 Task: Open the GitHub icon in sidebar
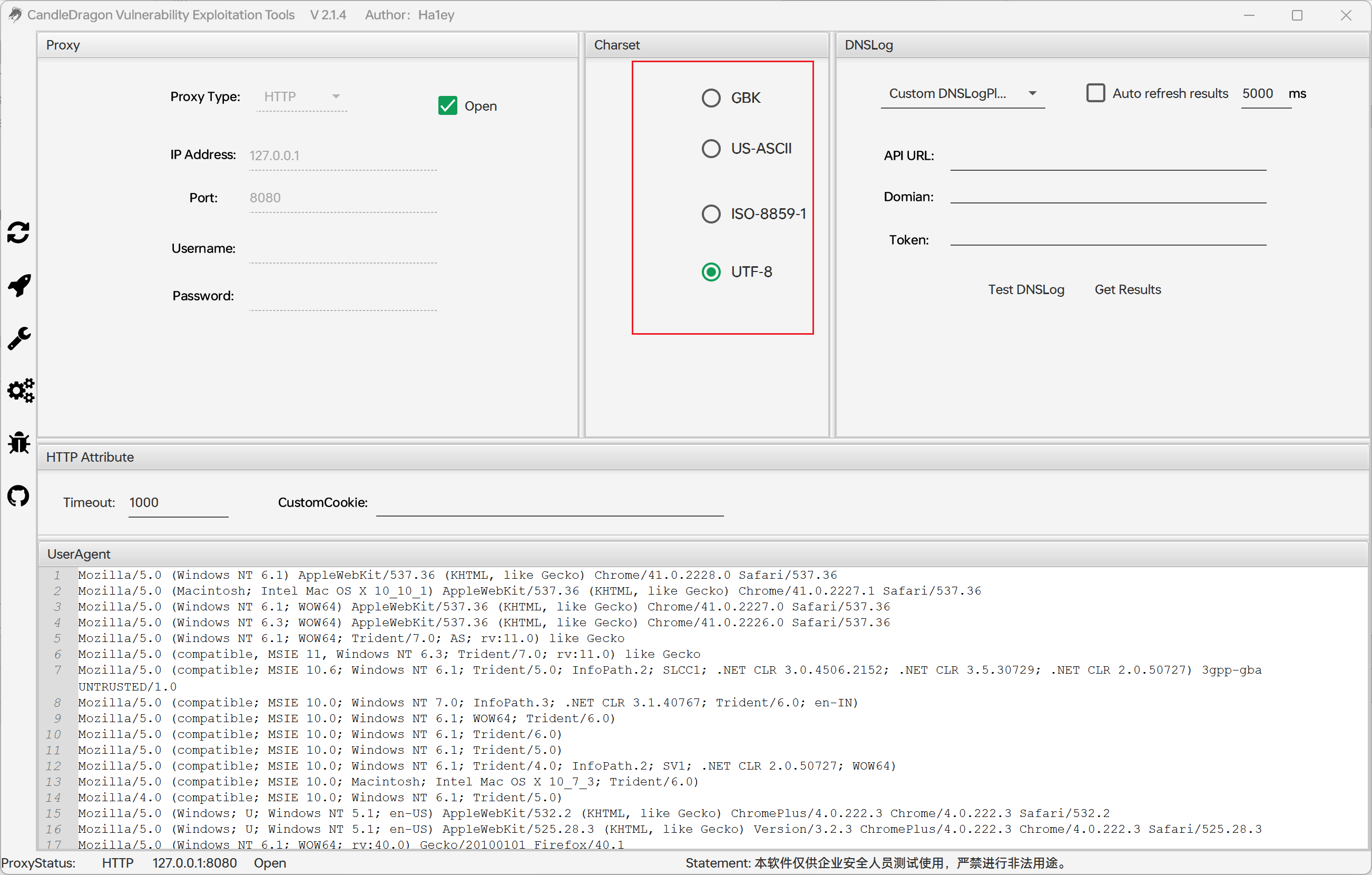point(19,496)
